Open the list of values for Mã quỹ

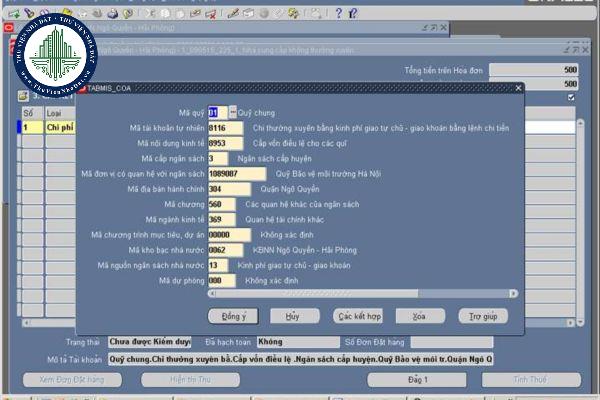[x=233, y=112]
